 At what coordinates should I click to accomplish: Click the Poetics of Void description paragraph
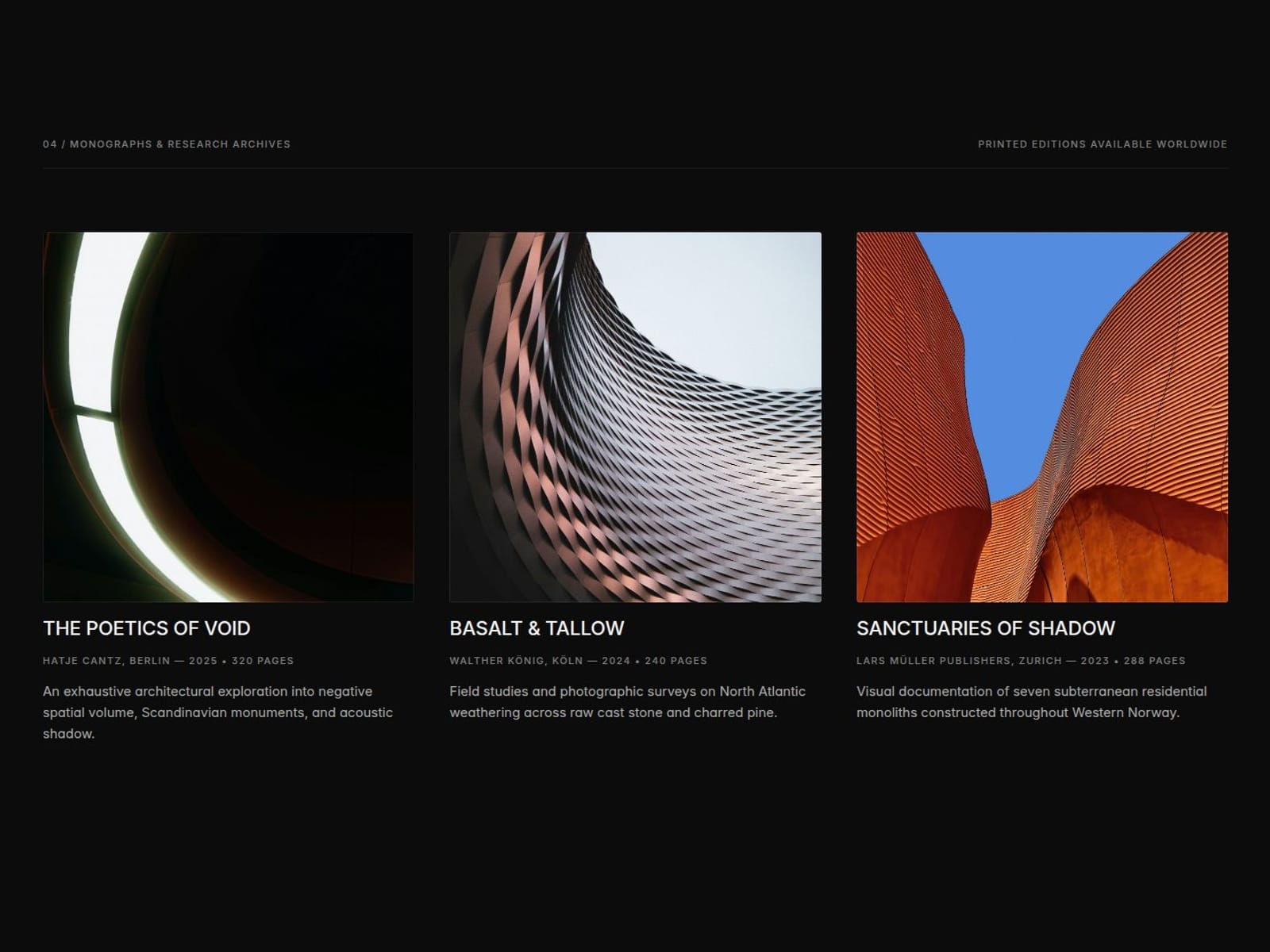tap(218, 712)
